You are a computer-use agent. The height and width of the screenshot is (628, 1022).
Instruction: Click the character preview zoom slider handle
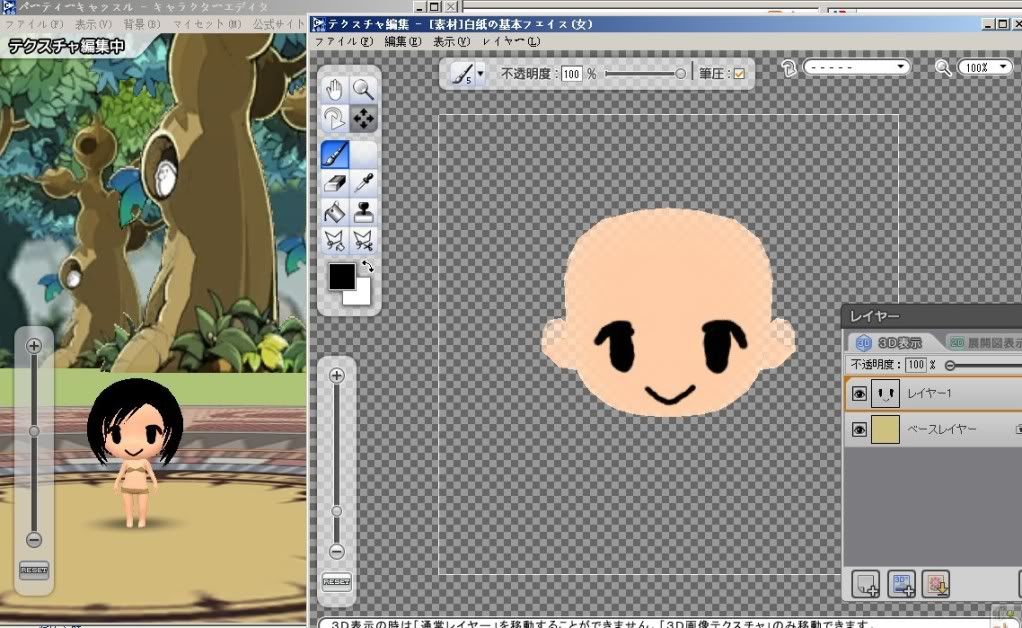coord(34,431)
